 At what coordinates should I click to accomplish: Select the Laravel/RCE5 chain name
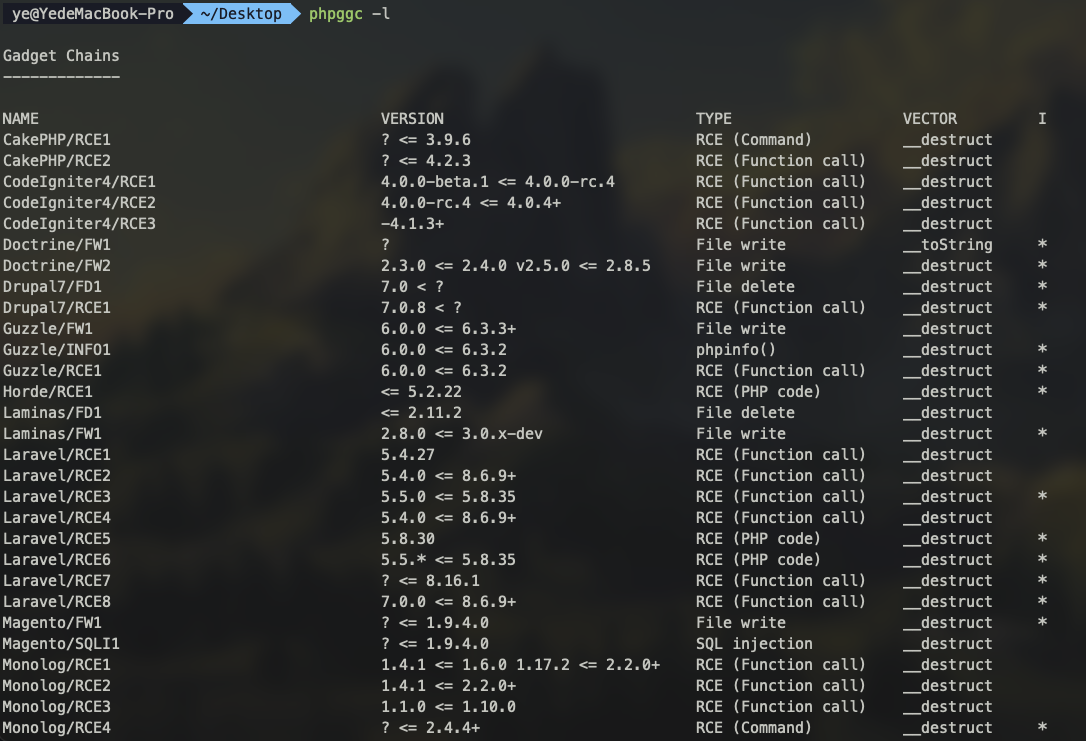tap(57, 539)
